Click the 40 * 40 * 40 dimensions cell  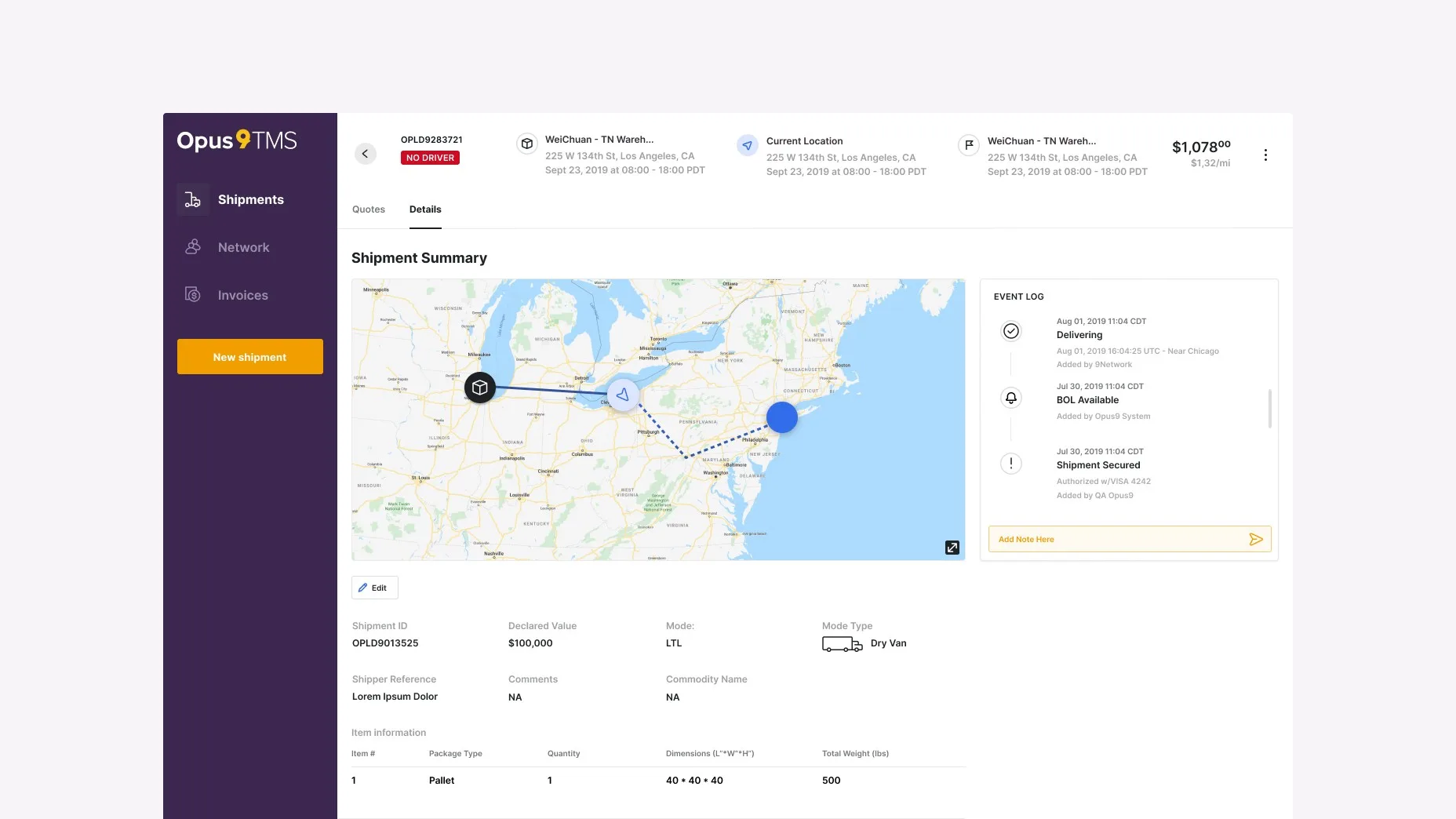(x=694, y=781)
